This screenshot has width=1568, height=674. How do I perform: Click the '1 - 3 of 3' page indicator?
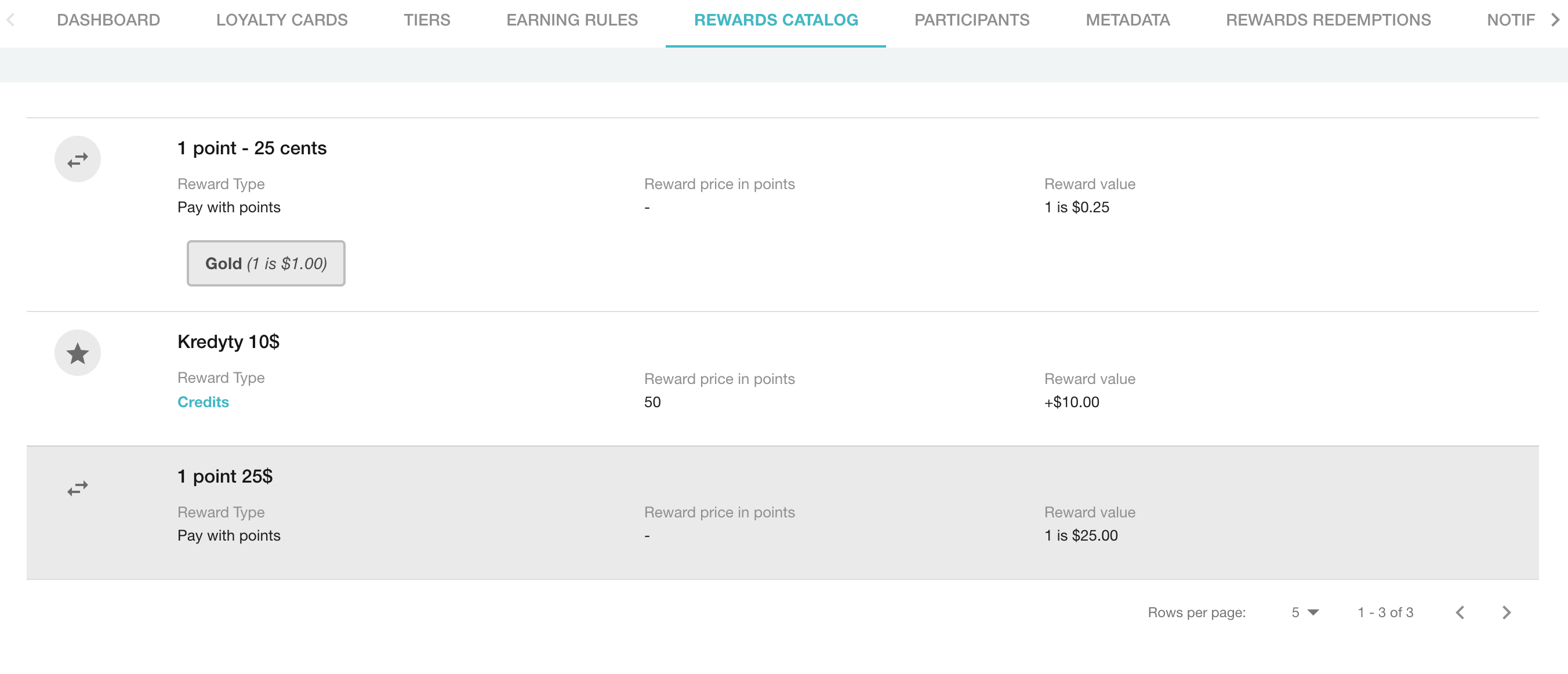tap(1384, 613)
